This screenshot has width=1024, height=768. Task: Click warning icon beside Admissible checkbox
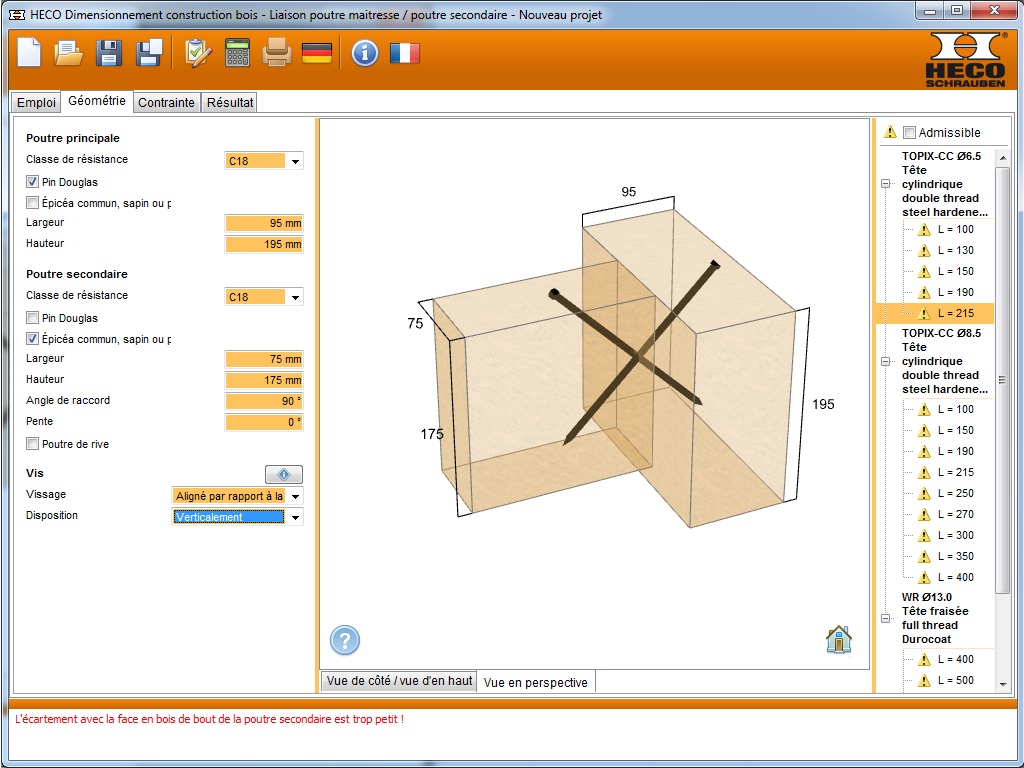coord(889,132)
